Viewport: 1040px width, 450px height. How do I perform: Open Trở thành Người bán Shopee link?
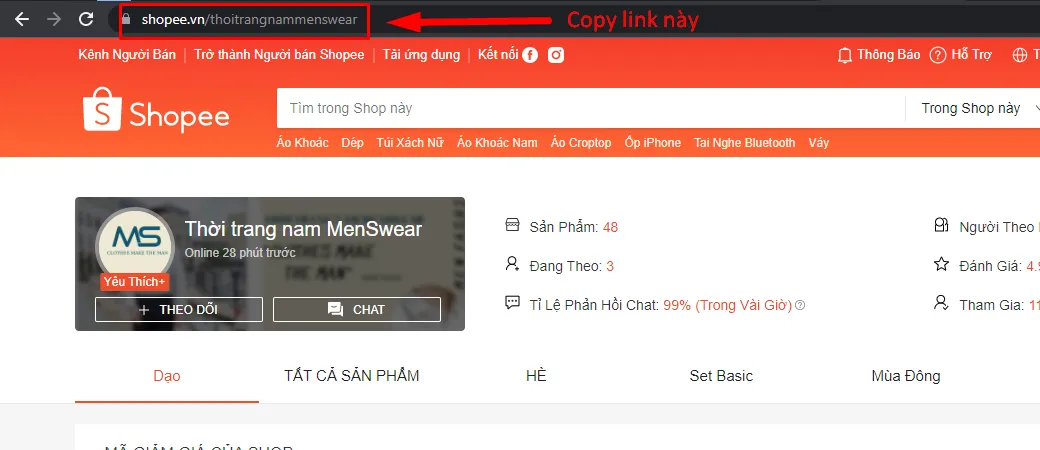279,54
